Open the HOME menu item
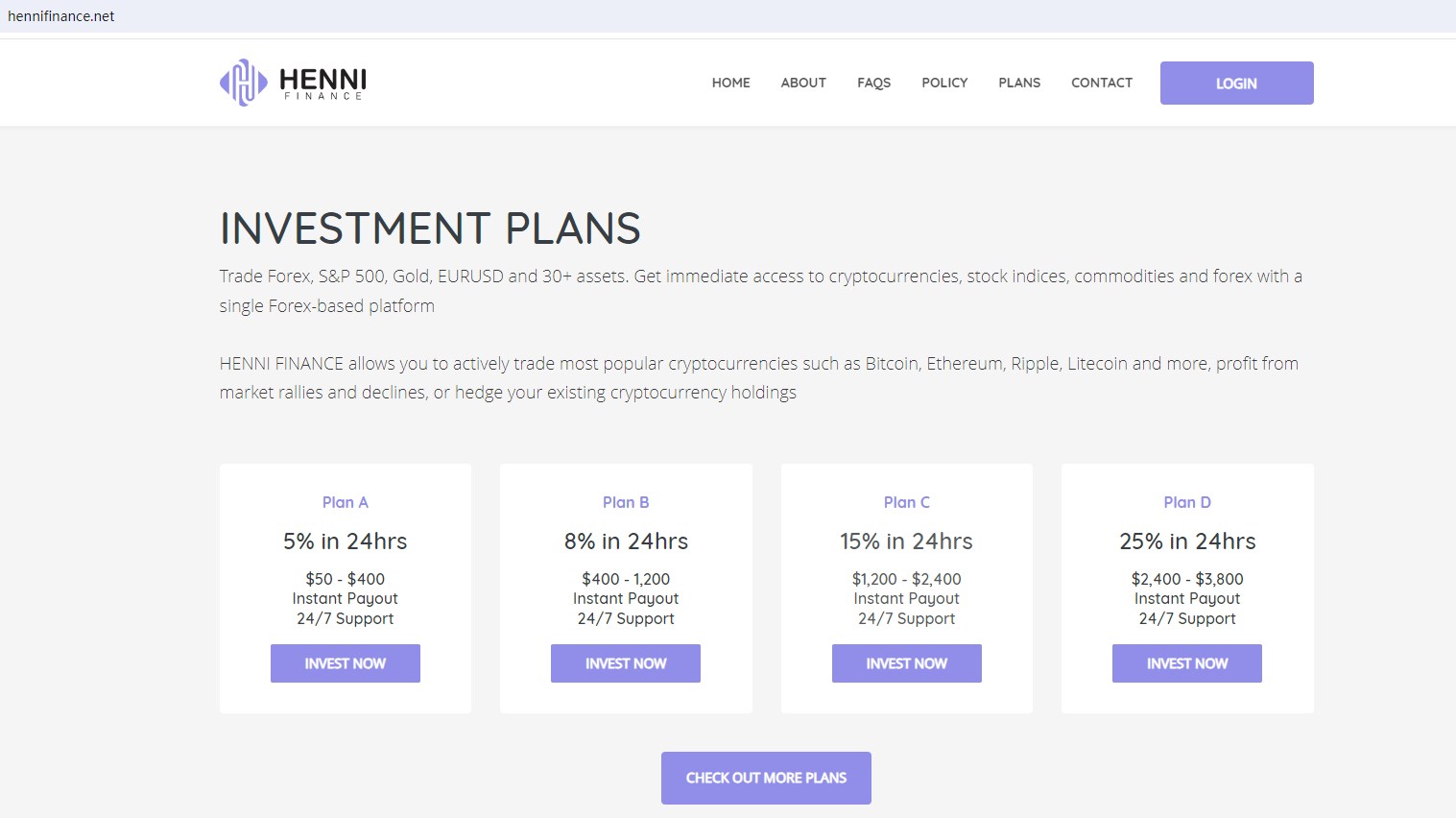Viewport: 1456px width, 818px height. [x=730, y=83]
